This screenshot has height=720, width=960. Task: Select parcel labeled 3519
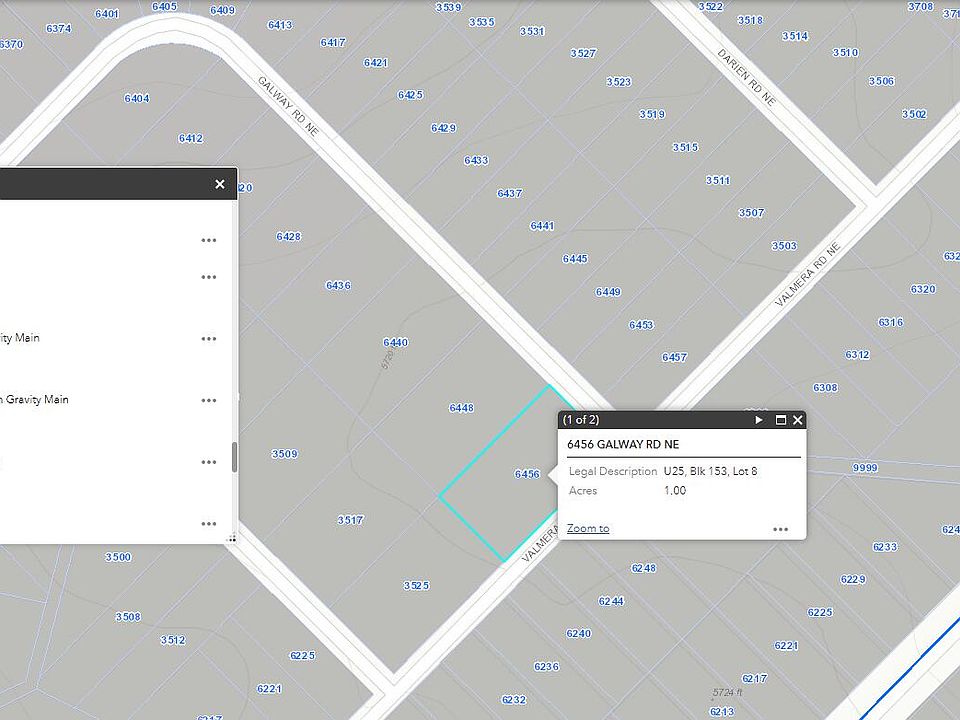point(652,114)
